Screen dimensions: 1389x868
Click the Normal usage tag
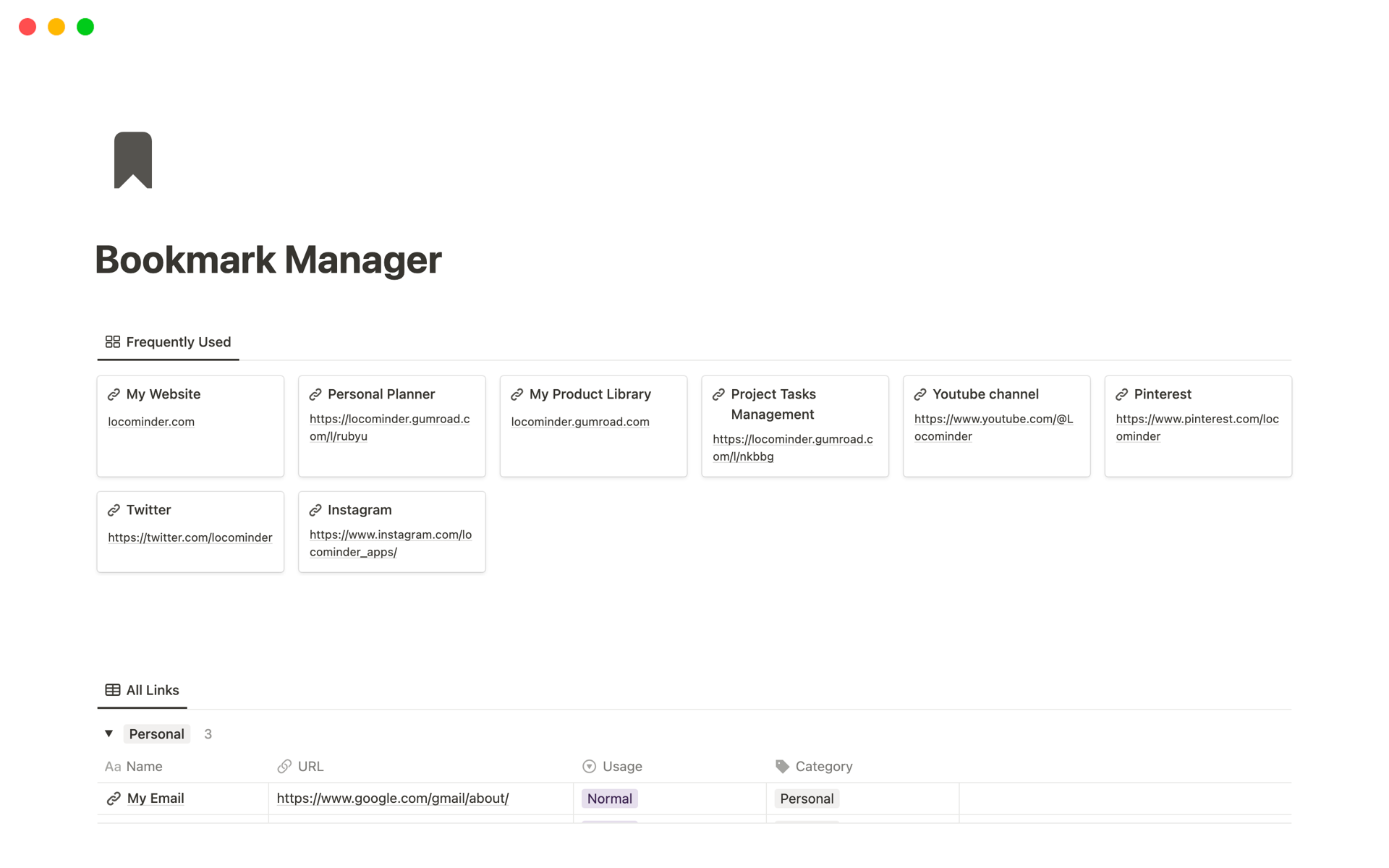point(609,799)
